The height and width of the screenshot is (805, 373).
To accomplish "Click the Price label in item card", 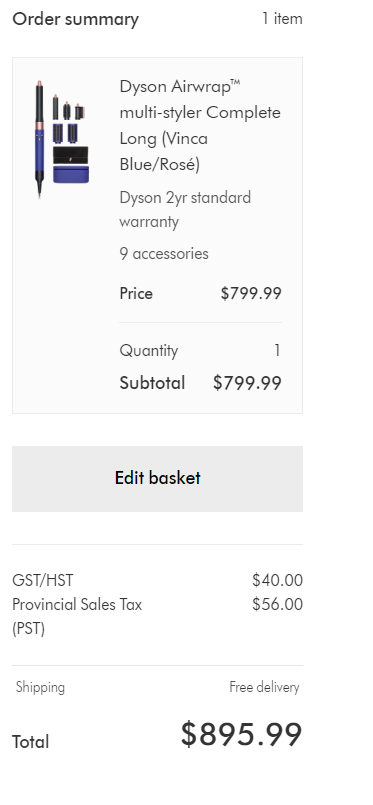I will (136, 294).
